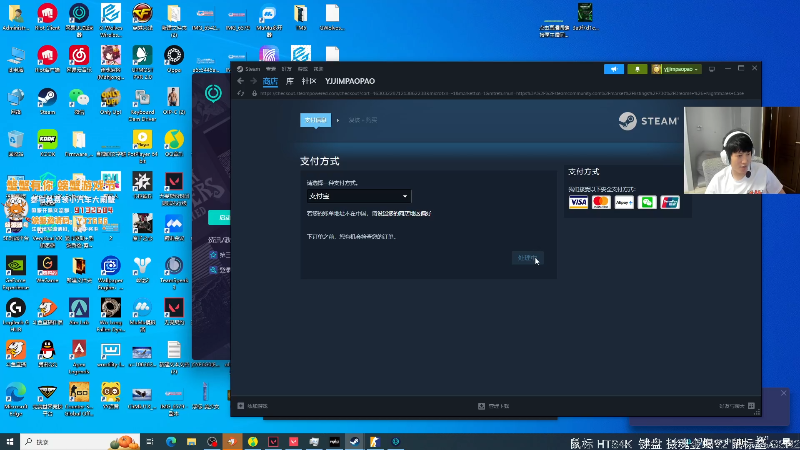Screen dimensions: 800x450
Task: Open TeamSpeak 3 desktop shortcut
Action: coord(174,272)
